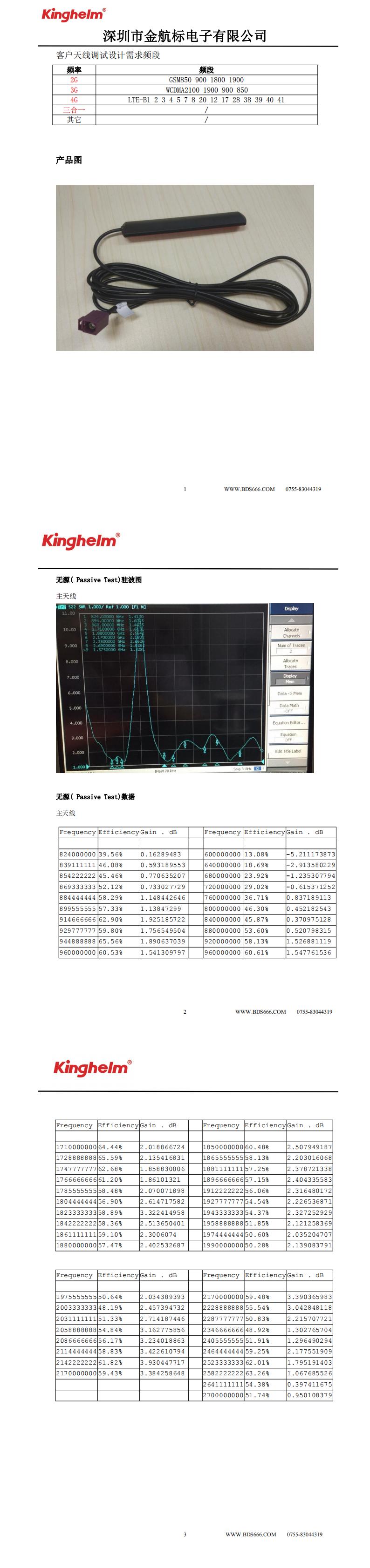The width and height of the screenshot is (370, 1568).
Task: Click Allocate Traces in analyzer menu
Action: [x=291, y=664]
